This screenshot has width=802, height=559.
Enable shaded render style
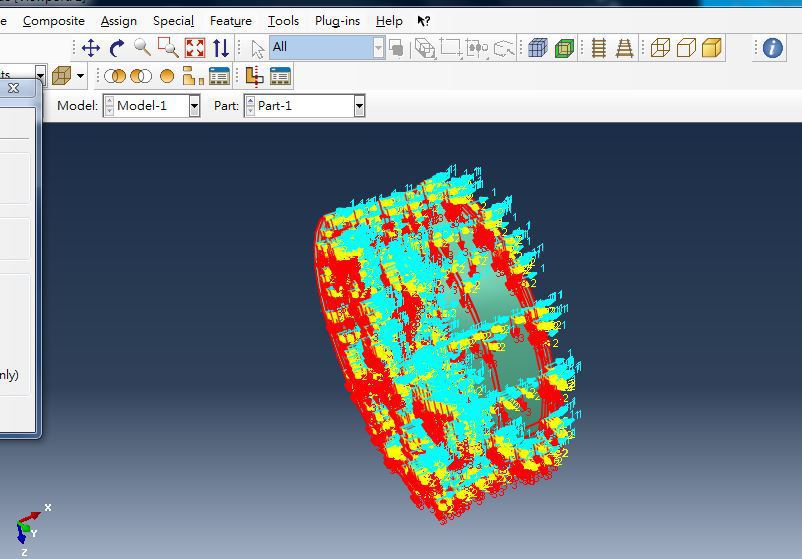(x=711, y=47)
